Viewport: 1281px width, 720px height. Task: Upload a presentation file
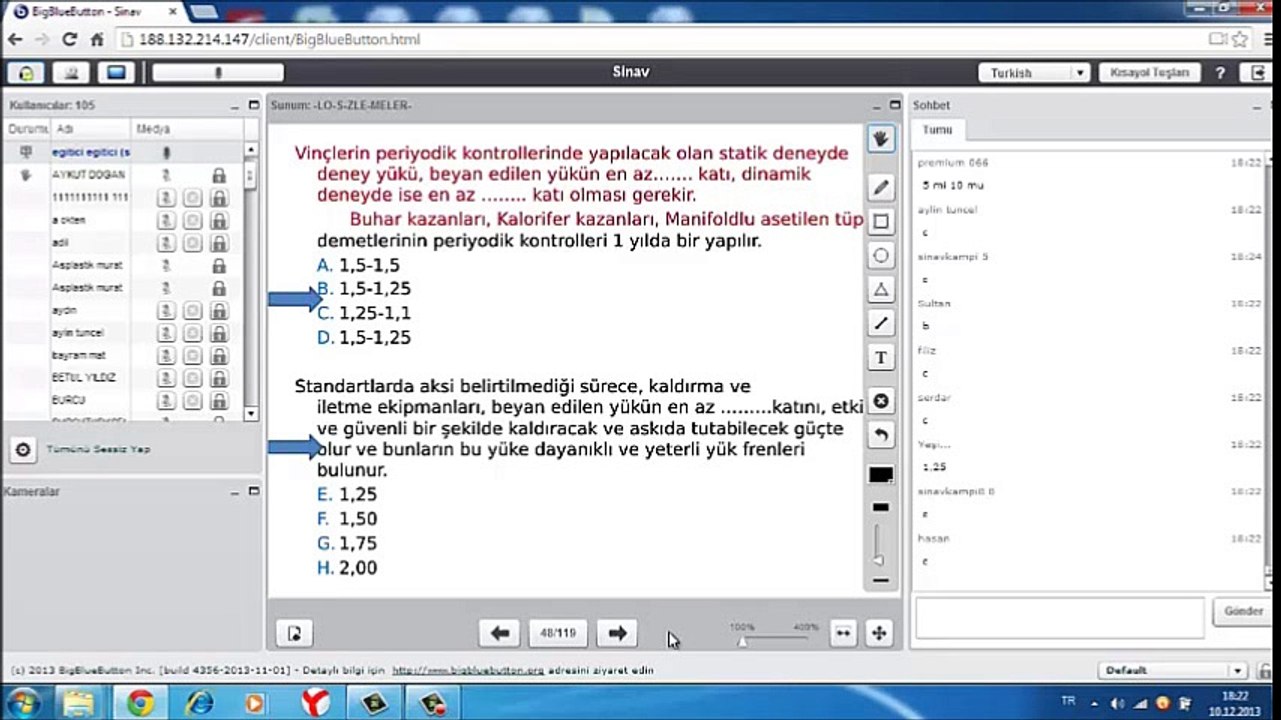pyautogui.click(x=294, y=632)
